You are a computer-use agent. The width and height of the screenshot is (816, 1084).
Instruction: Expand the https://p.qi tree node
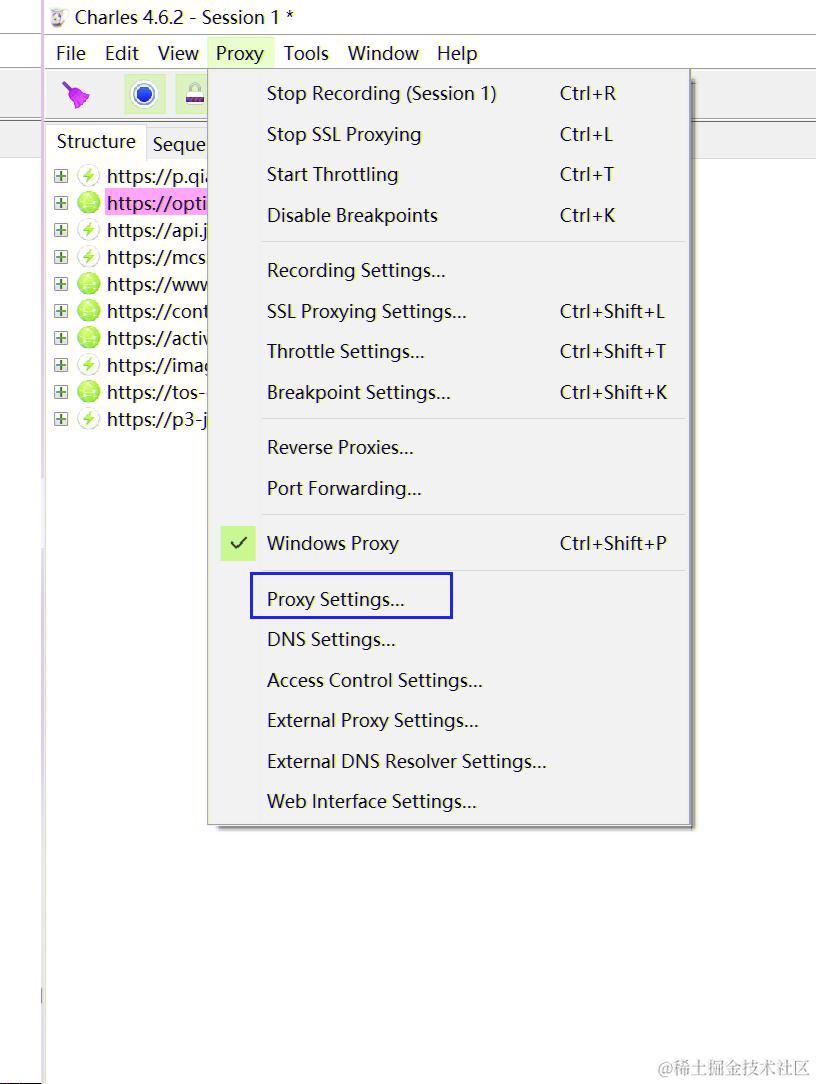[x=61, y=176]
